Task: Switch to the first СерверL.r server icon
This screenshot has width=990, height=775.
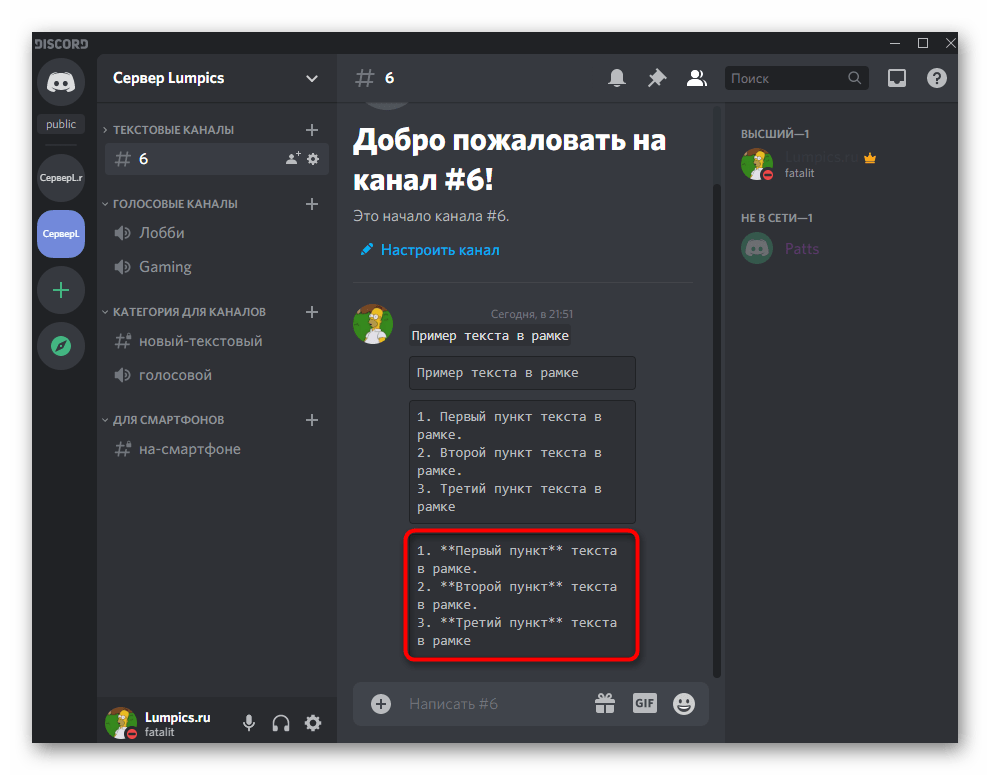Action: [x=61, y=177]
